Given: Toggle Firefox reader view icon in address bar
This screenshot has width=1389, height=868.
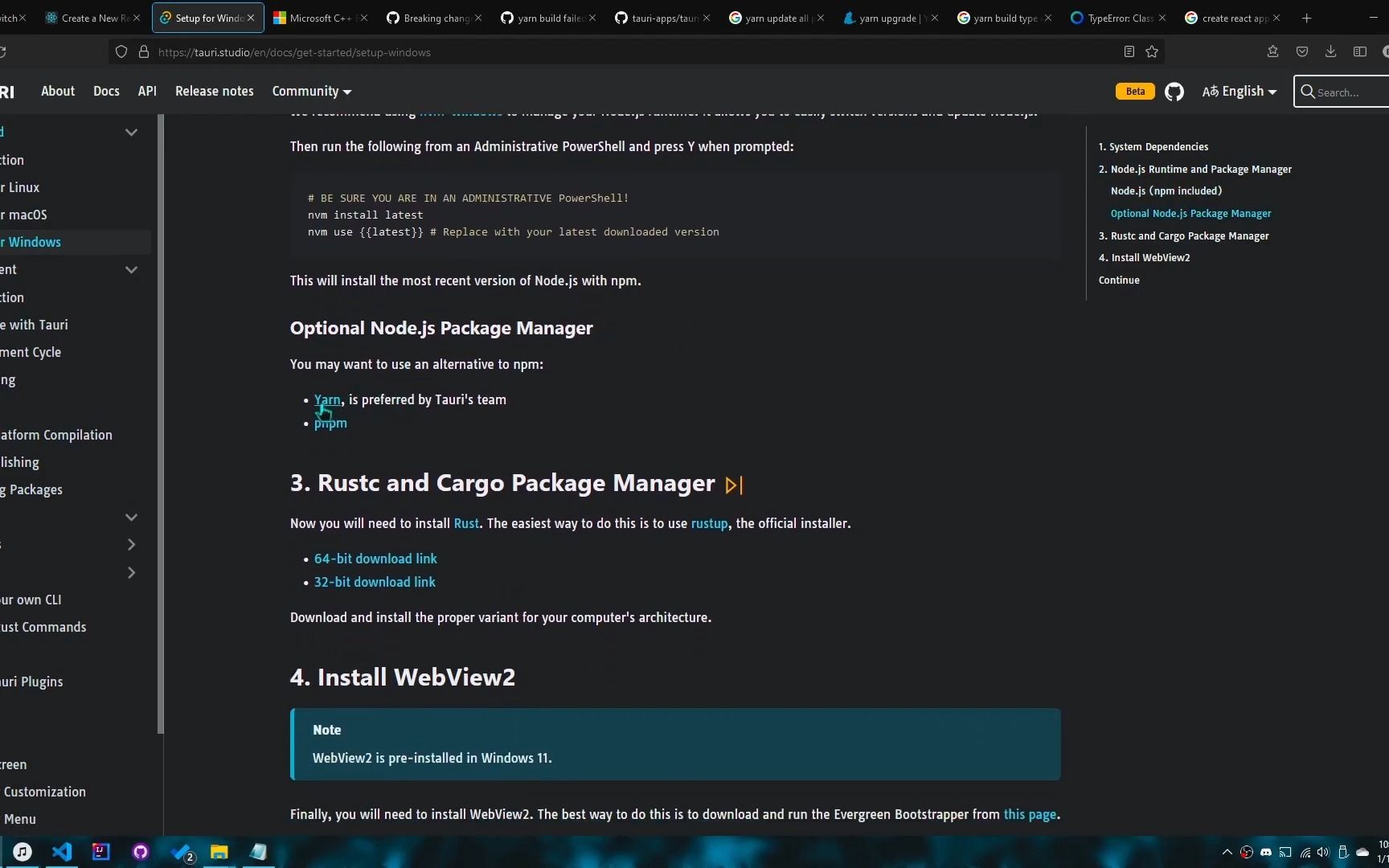Looking at the screenshot, I should point(1129,52).
